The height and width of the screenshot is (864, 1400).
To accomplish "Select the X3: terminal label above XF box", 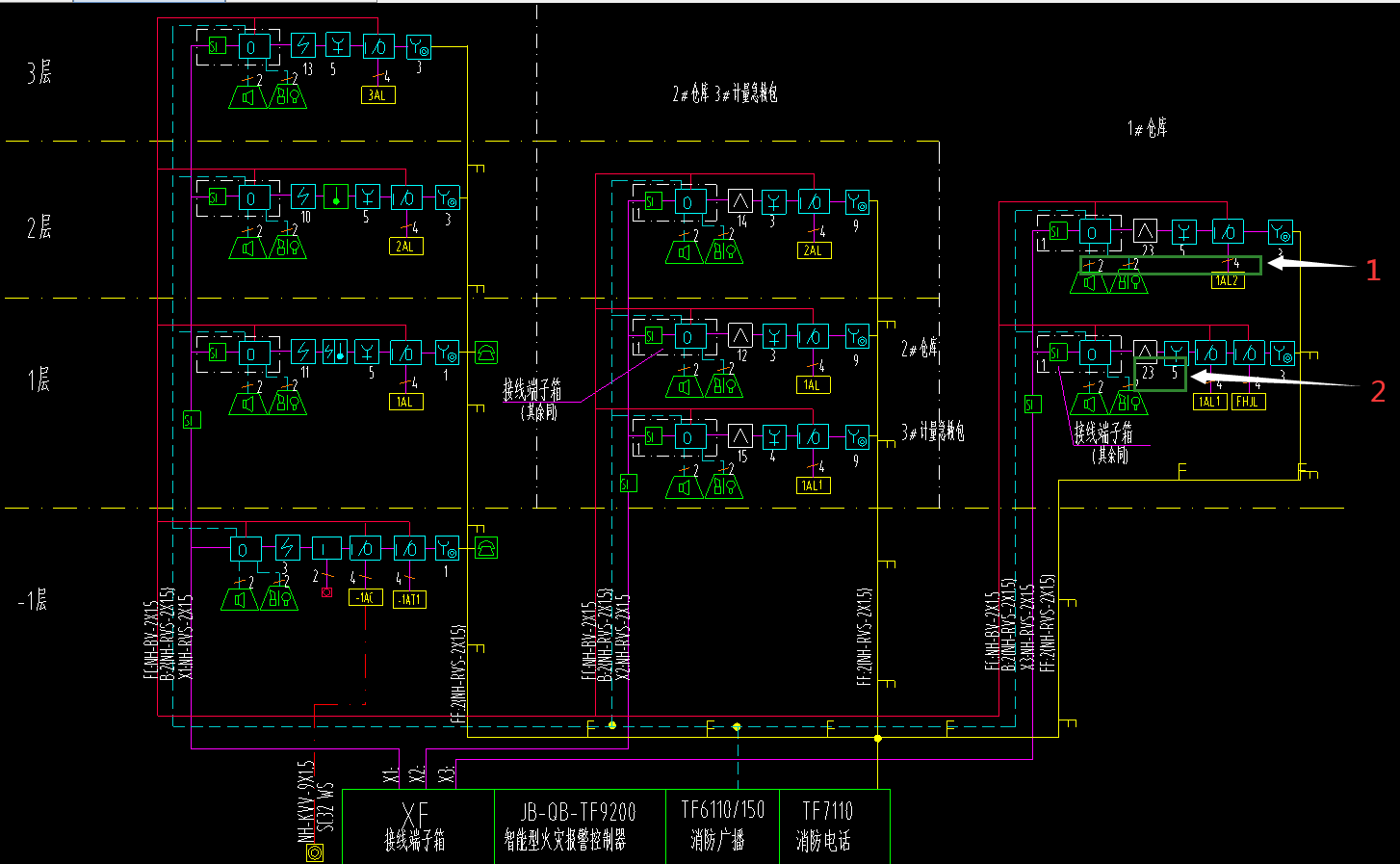I will 447,773.
